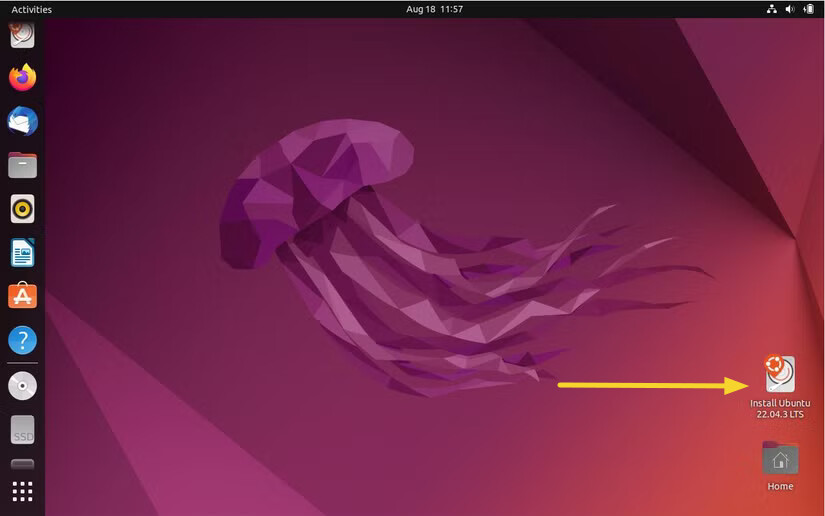Open LibreOffice Writer from the dock
Image resolution: width=825 pixels, height=516 pixels.
pyautogui.click(x=22, y=253)
